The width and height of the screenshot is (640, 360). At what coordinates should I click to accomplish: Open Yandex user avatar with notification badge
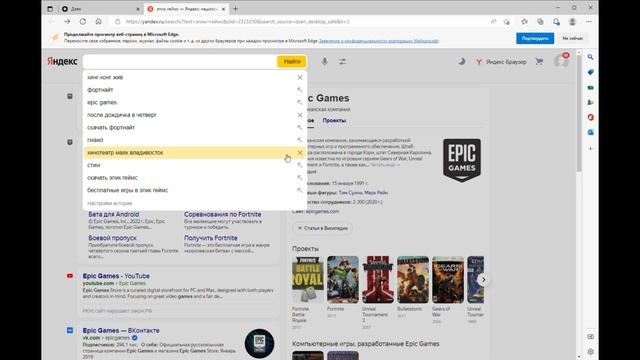pos(561,61)
